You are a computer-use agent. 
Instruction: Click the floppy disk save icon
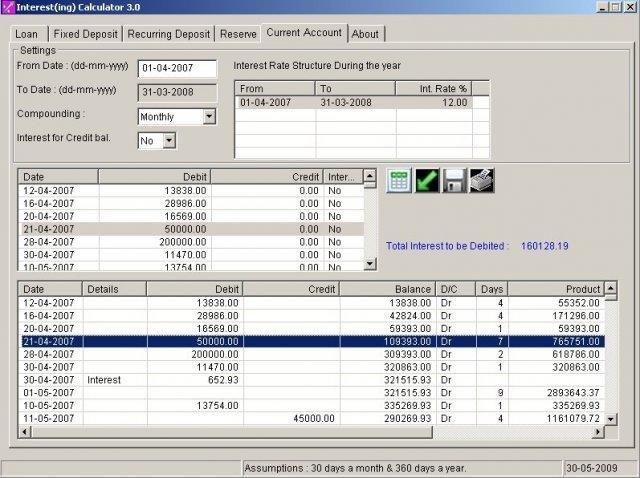pyautogui.click(x=454, y=181)
